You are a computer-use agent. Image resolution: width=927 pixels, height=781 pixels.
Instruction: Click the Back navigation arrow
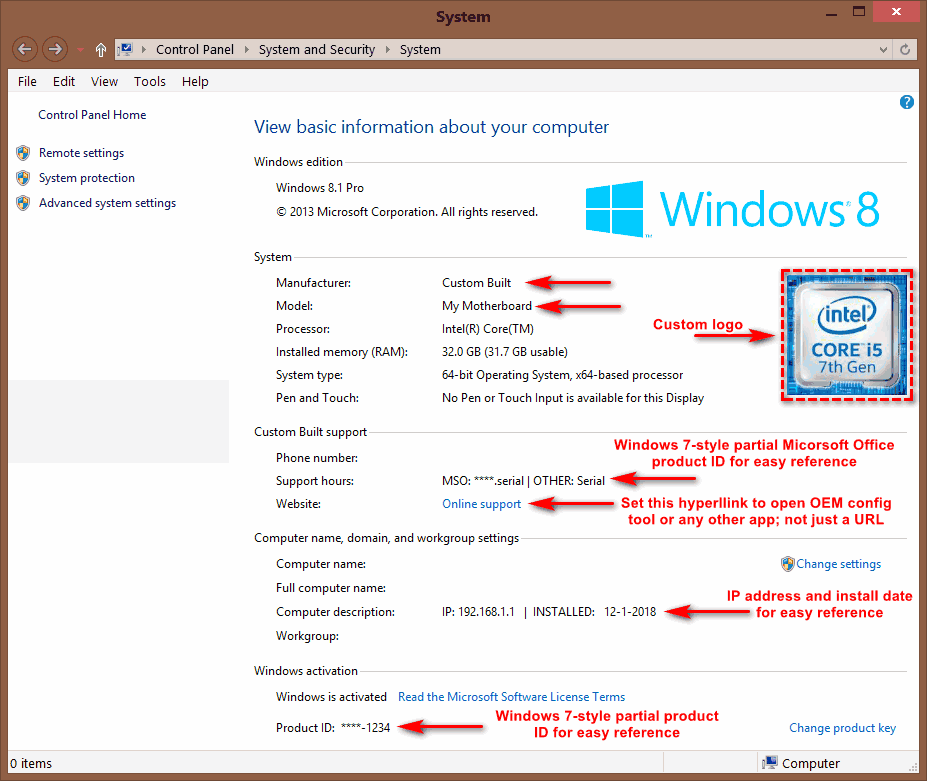(26, 49)
